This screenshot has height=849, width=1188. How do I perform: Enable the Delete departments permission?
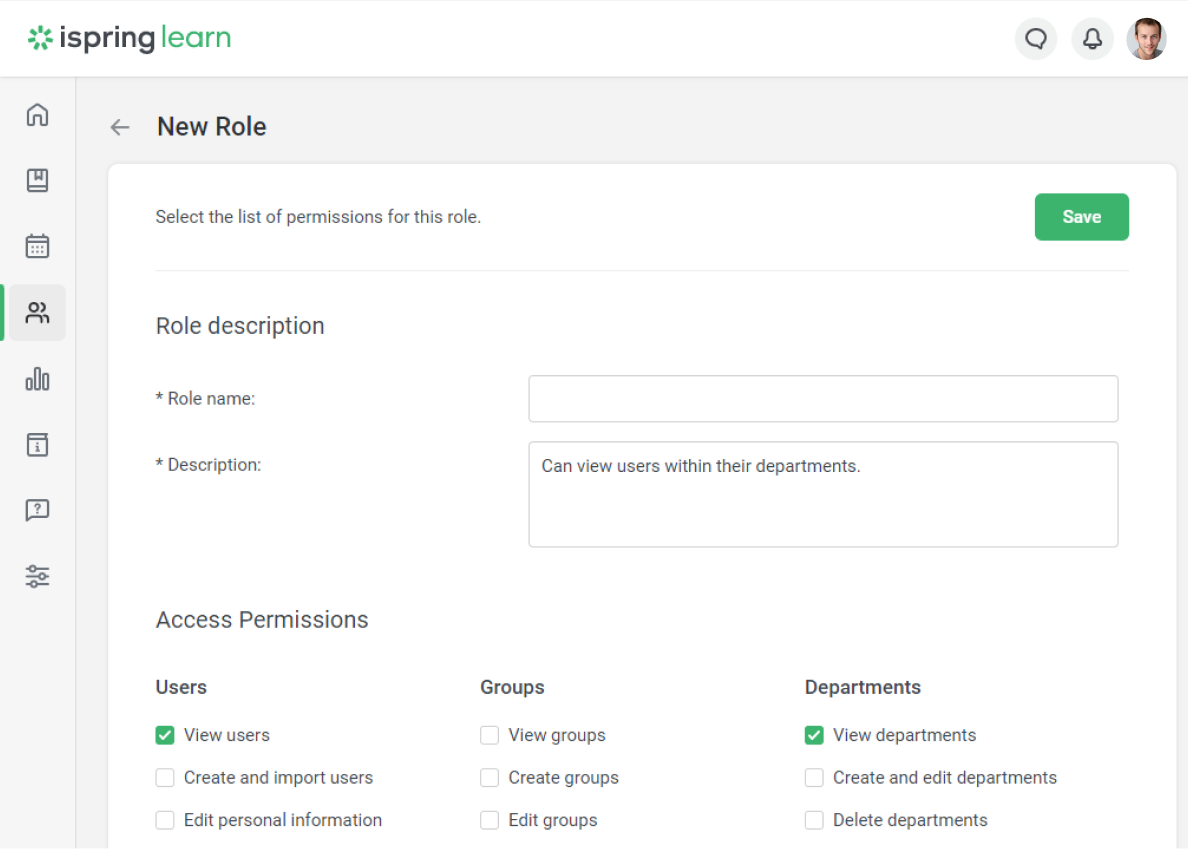click(x=813, y=819)
